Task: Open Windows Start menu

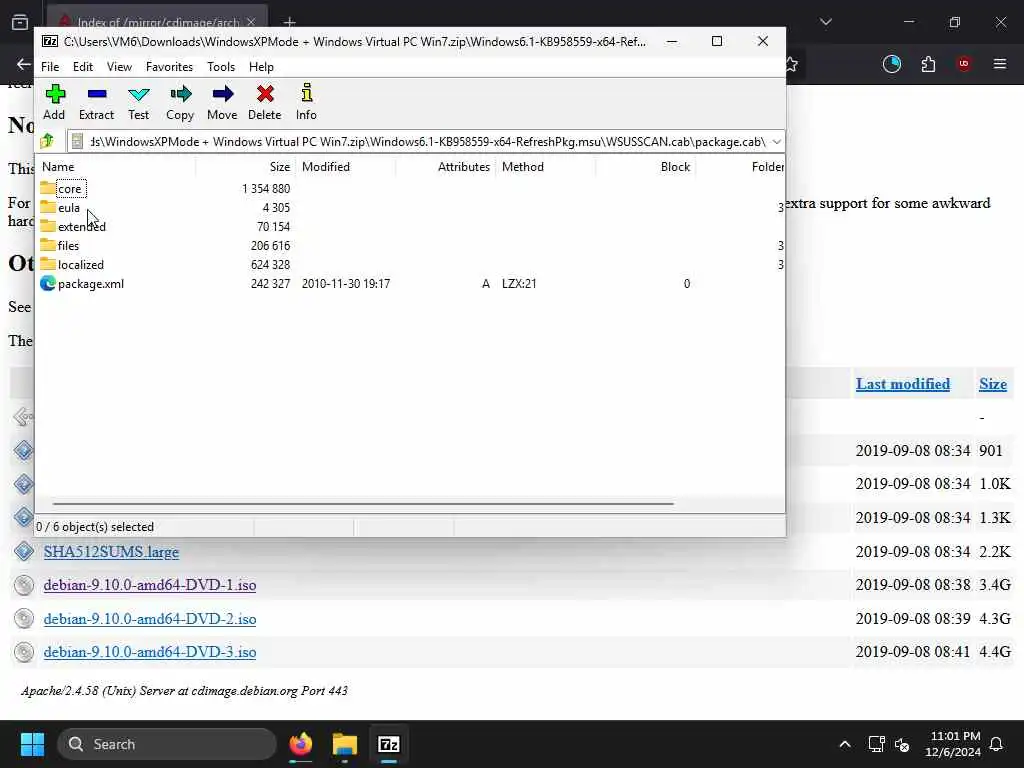Action: [x=32, y=744]
